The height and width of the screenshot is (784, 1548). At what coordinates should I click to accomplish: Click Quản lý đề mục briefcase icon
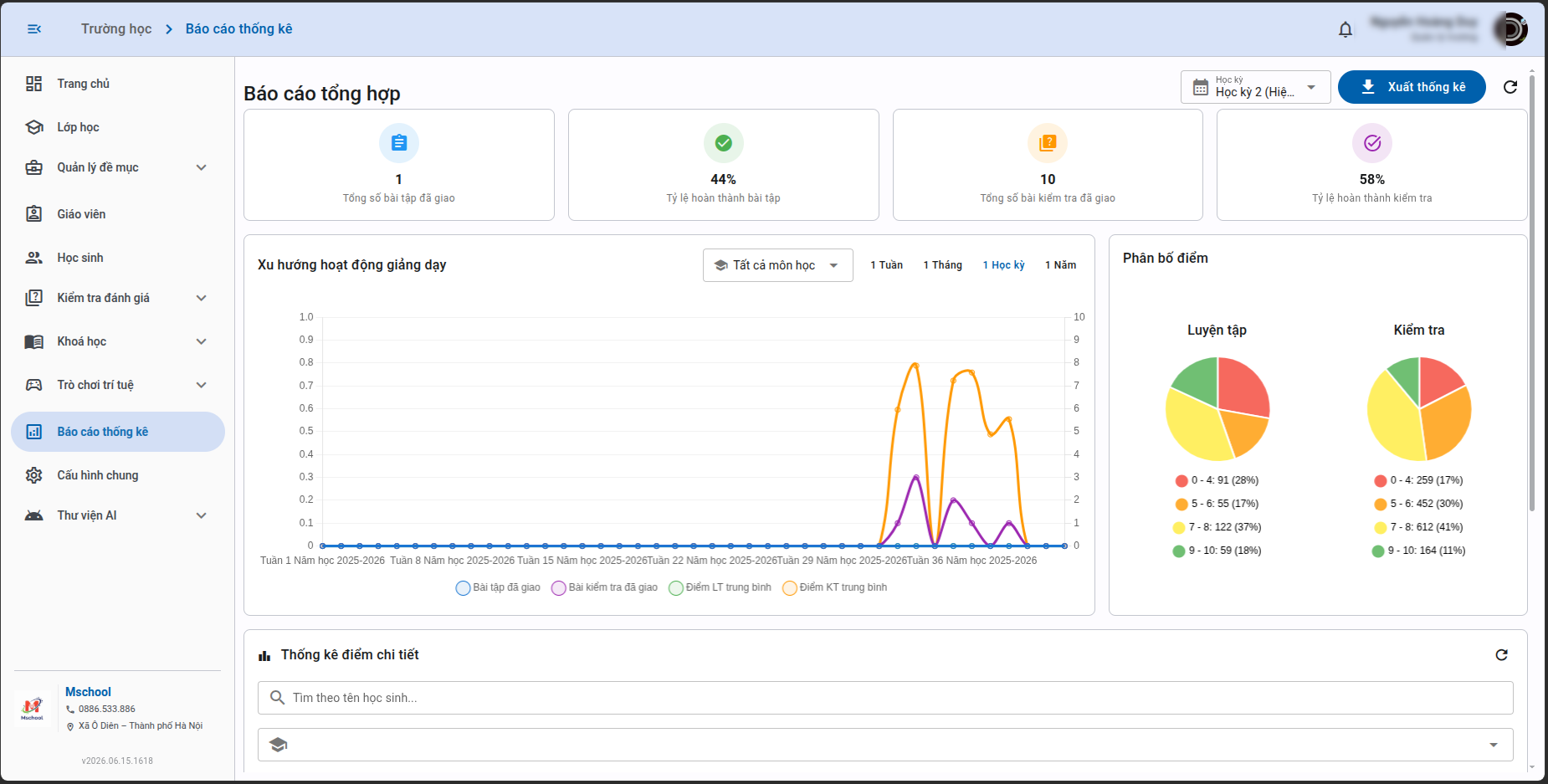click(34, 167)
